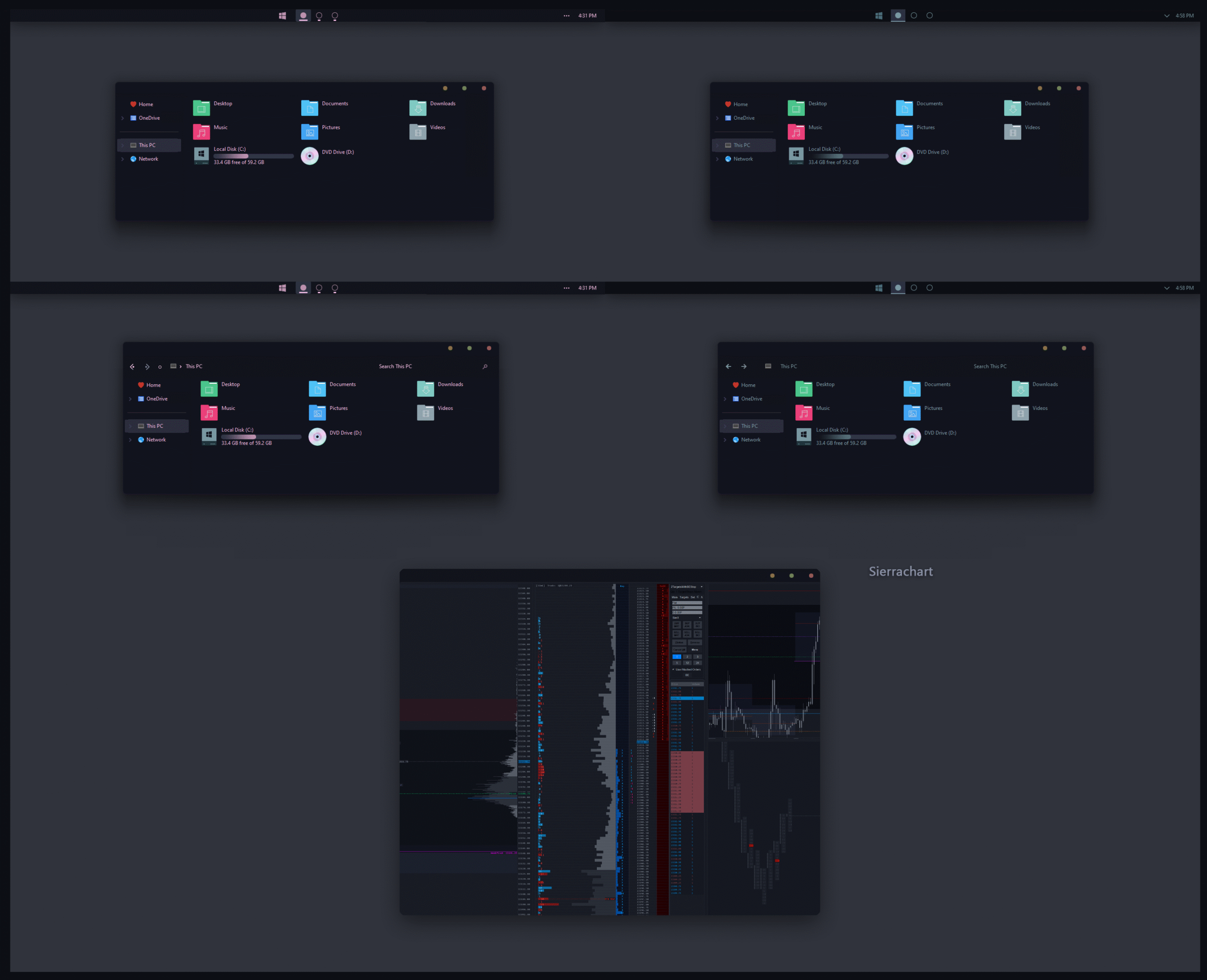The height and width of the screenshot is (980, 1207).
Task: Open Pictures folder in gray window with address bar
Action: (912, 412)
